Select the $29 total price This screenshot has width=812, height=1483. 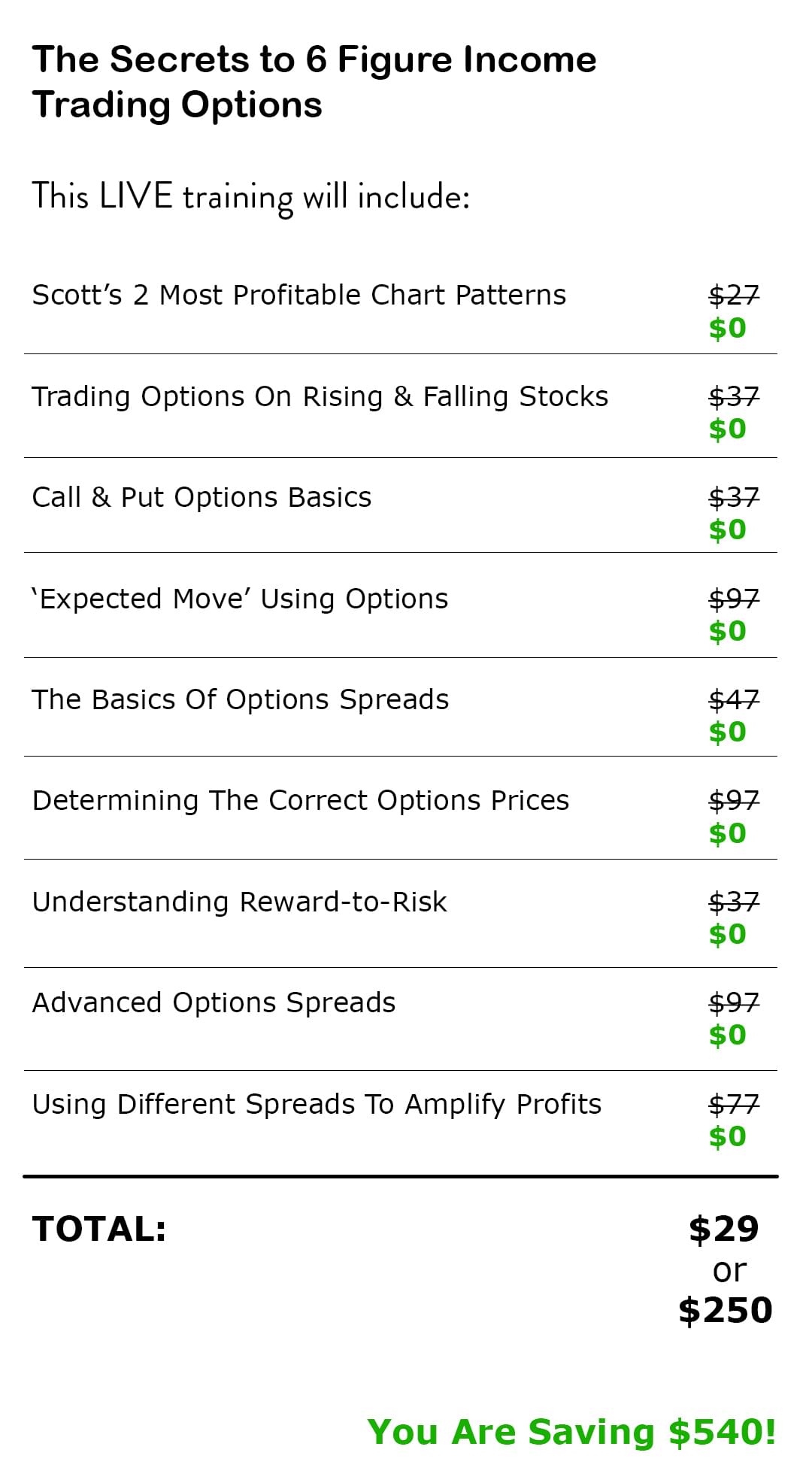723,1229
